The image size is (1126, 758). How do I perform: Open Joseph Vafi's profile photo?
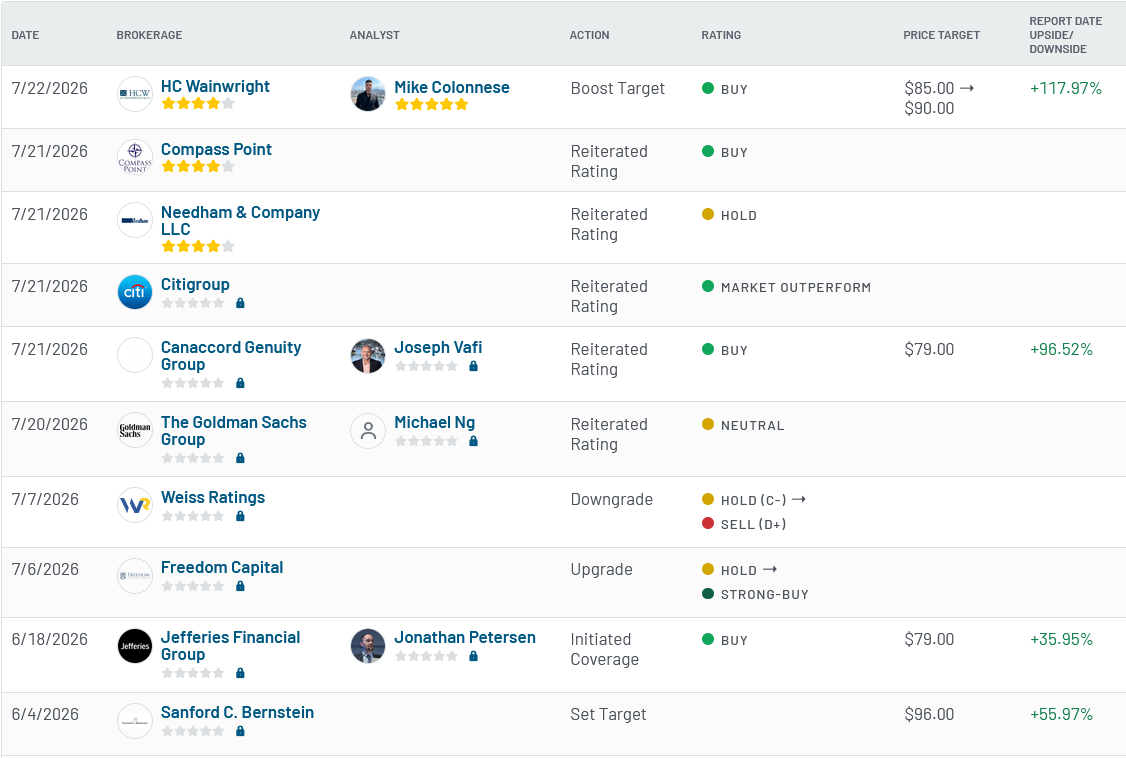[x=368, y=356]
